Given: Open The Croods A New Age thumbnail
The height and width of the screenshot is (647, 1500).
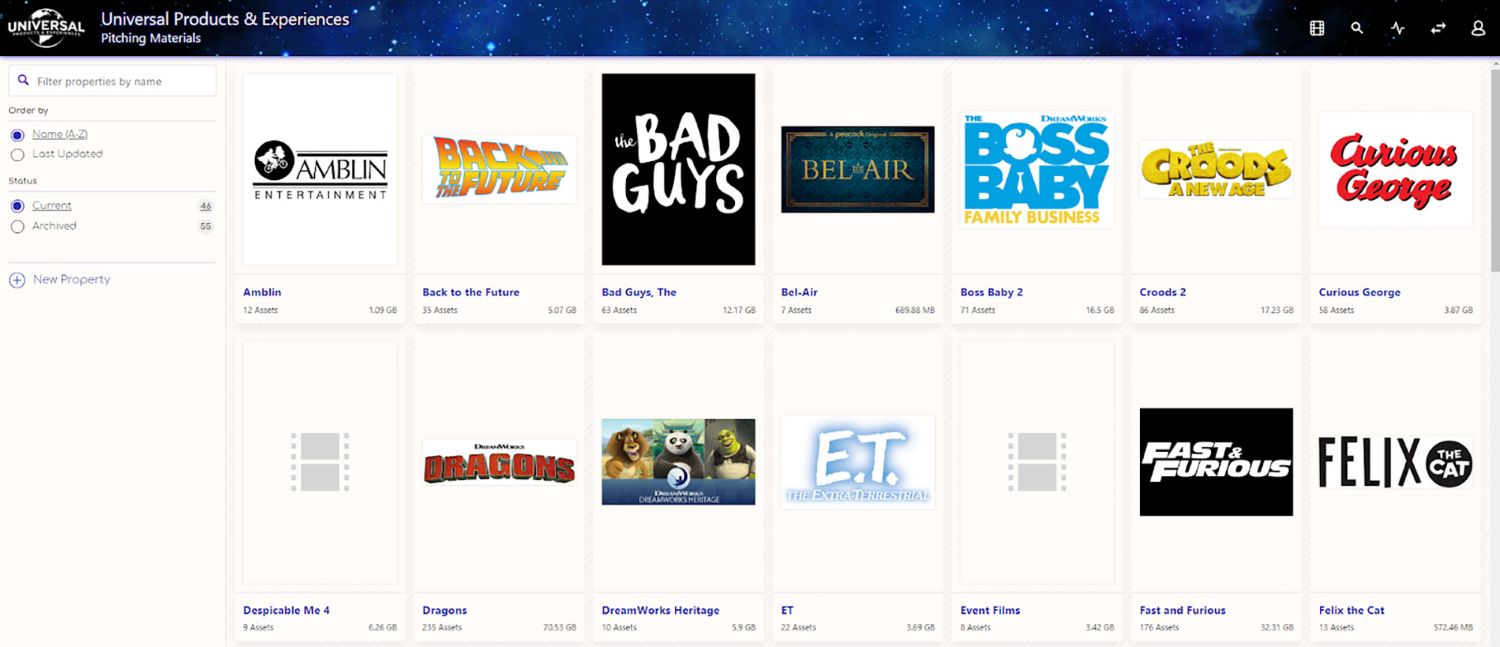Looking at the screenshot, I should [1216, 169].
